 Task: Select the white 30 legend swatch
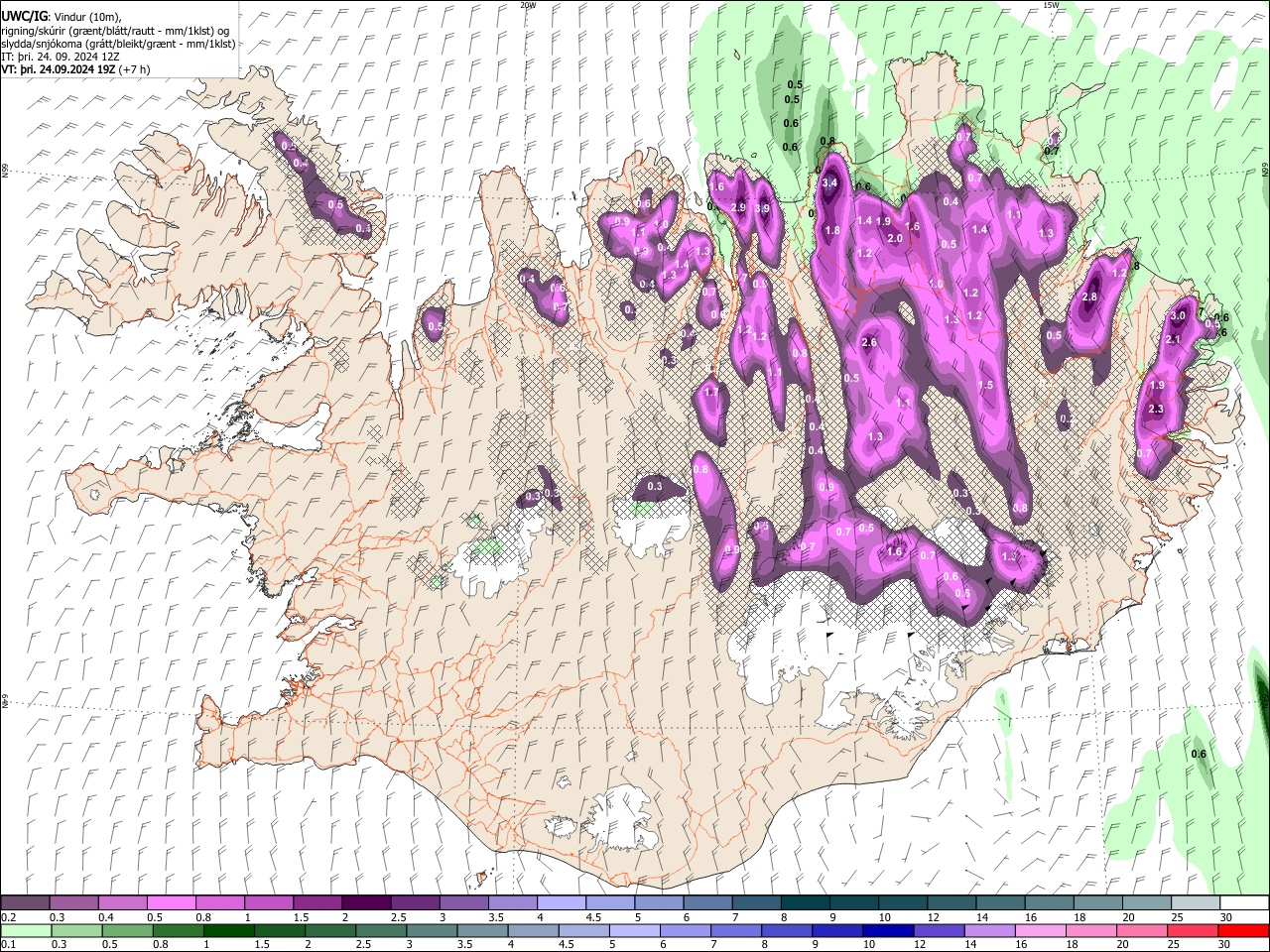point(1243,902)
